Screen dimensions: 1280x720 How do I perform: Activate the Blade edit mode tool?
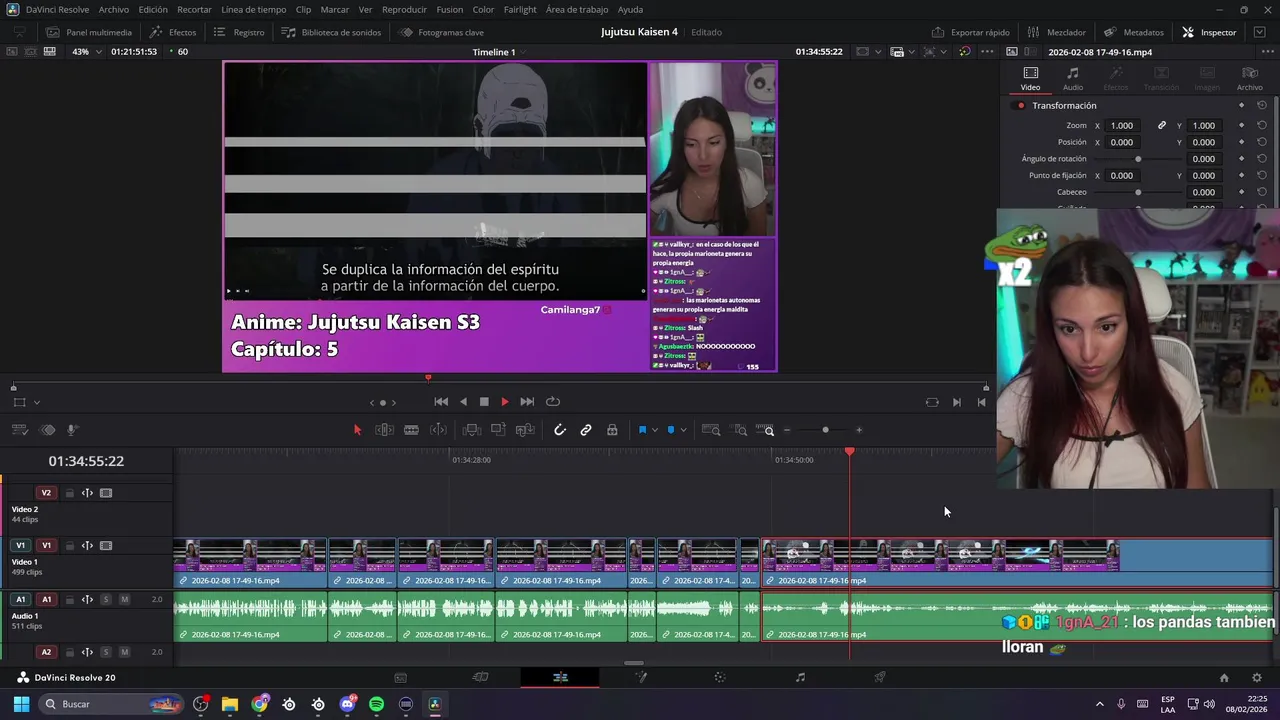tap(411, 430)
